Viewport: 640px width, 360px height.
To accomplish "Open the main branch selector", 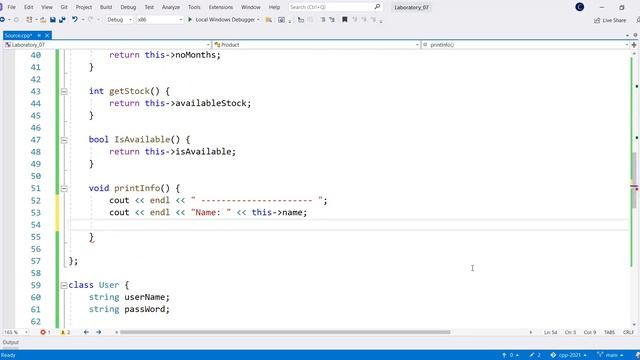I will [x=611, y=355].
